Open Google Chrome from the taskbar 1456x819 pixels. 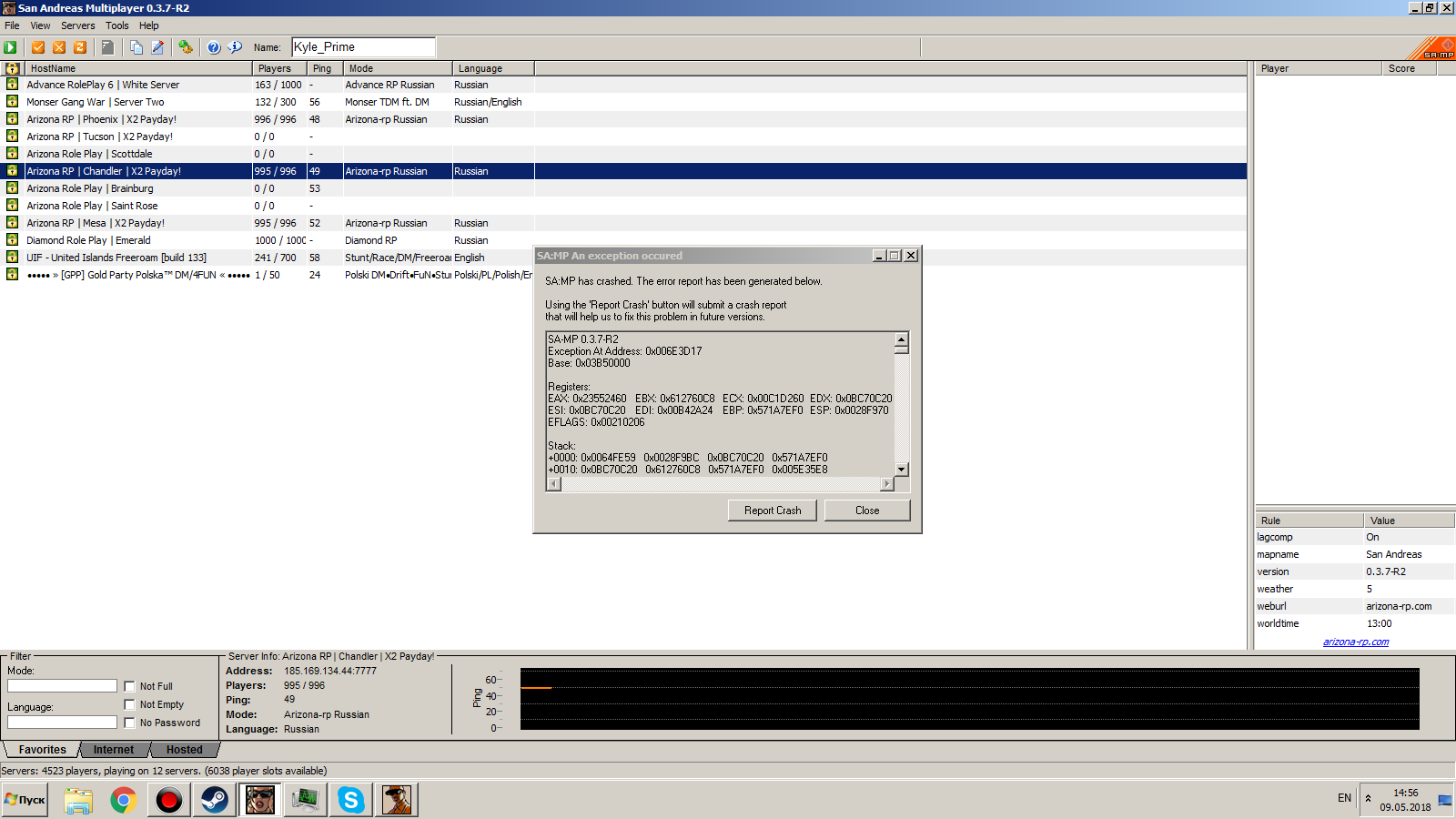pos(124,800)
